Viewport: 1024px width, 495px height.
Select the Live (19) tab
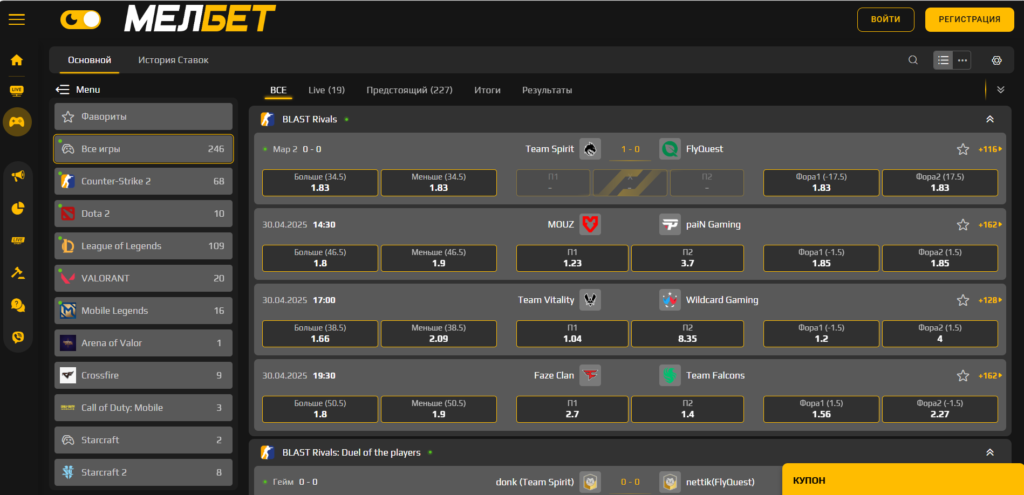point(327,90)
